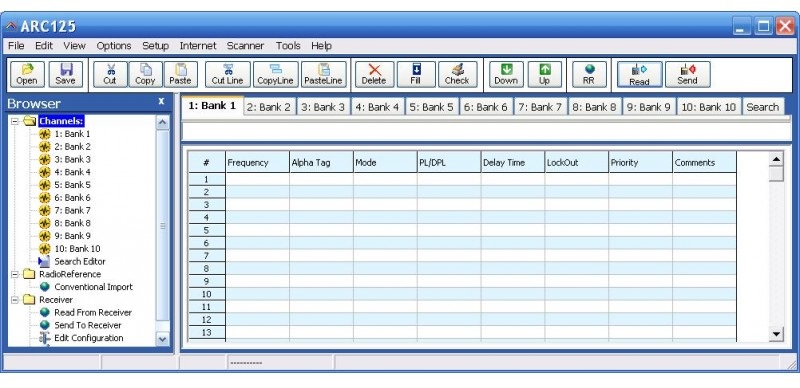The width and height of the screenshot is (800, 388).
Task: Click the PasteLine toolbar icon
Action: pos(323,75)
